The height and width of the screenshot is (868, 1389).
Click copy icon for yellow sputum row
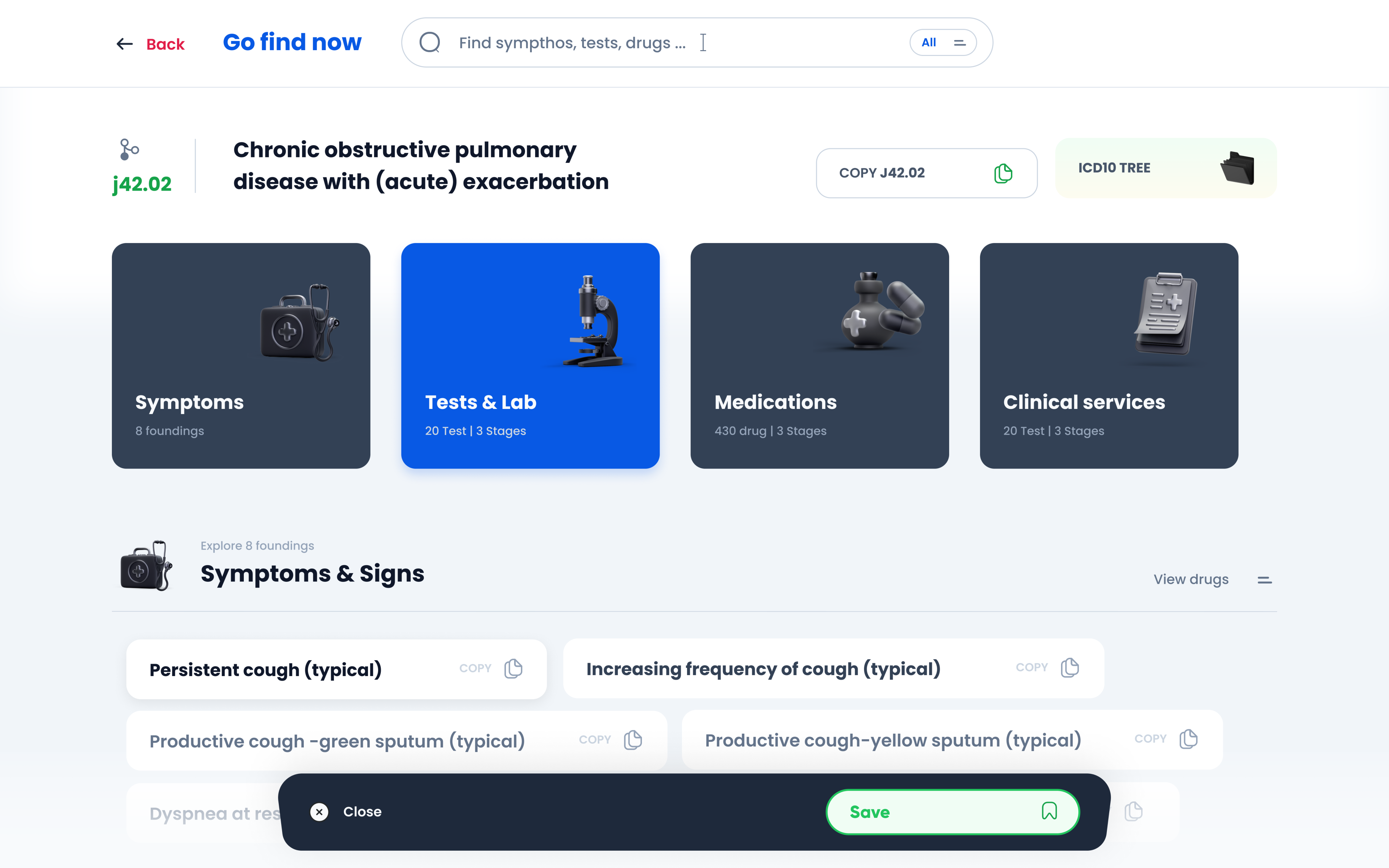coord(1189,739)
